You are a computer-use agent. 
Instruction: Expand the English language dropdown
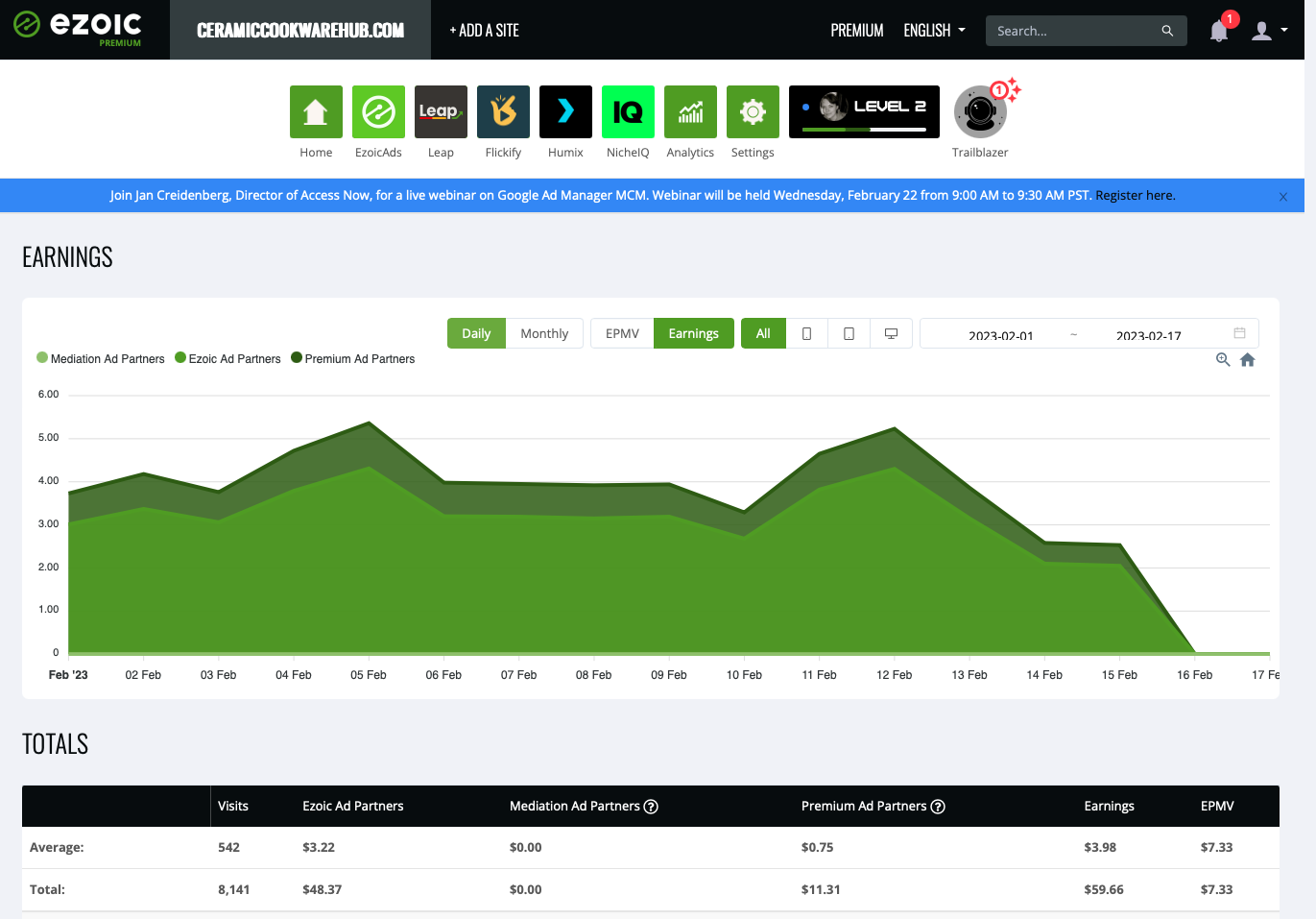click(x=934, y=31)
